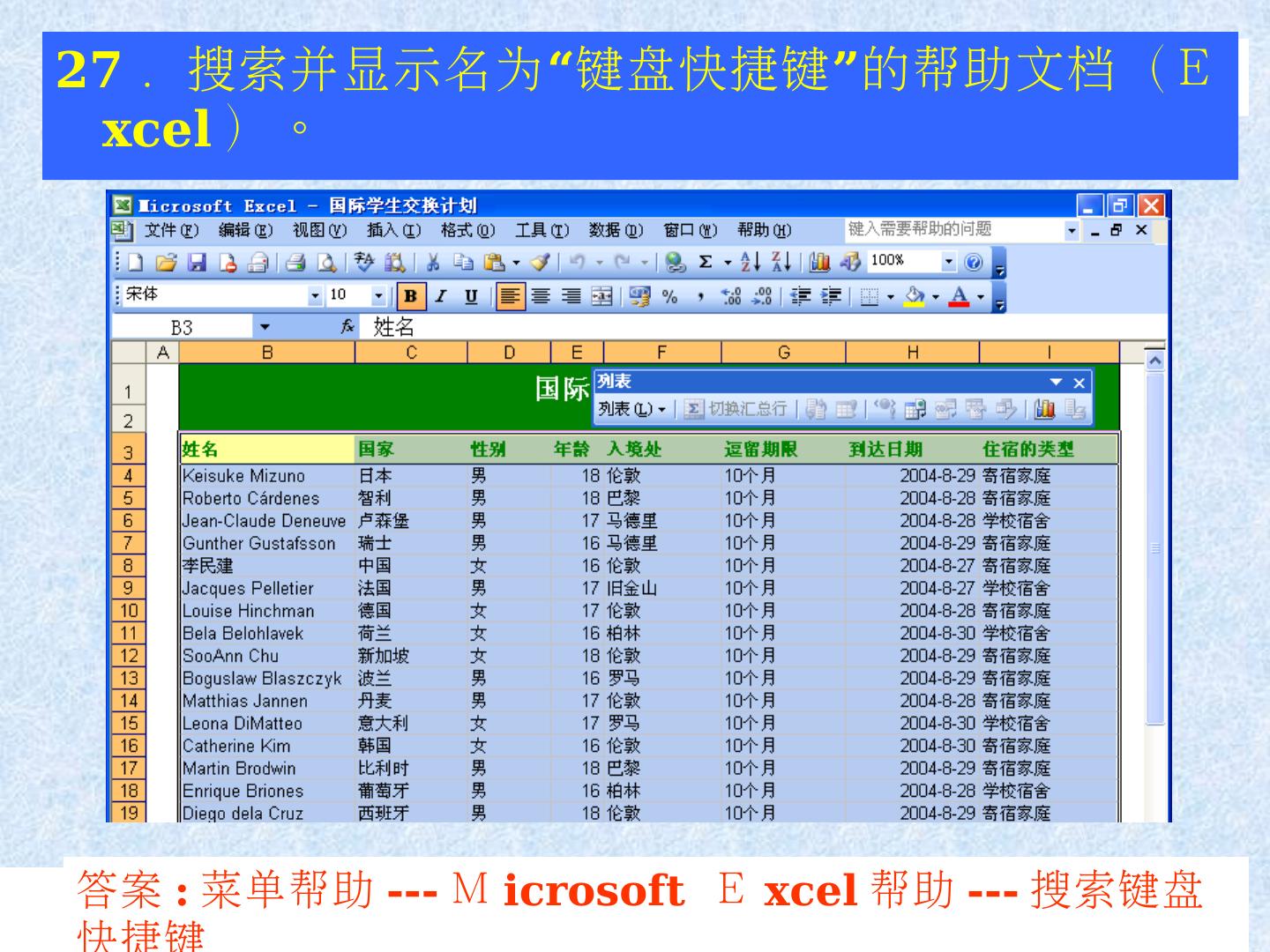The width and height of the screenshot is (1270, 952).
Task: Toggle Center alignment
Action: click(x=541, y=297)
